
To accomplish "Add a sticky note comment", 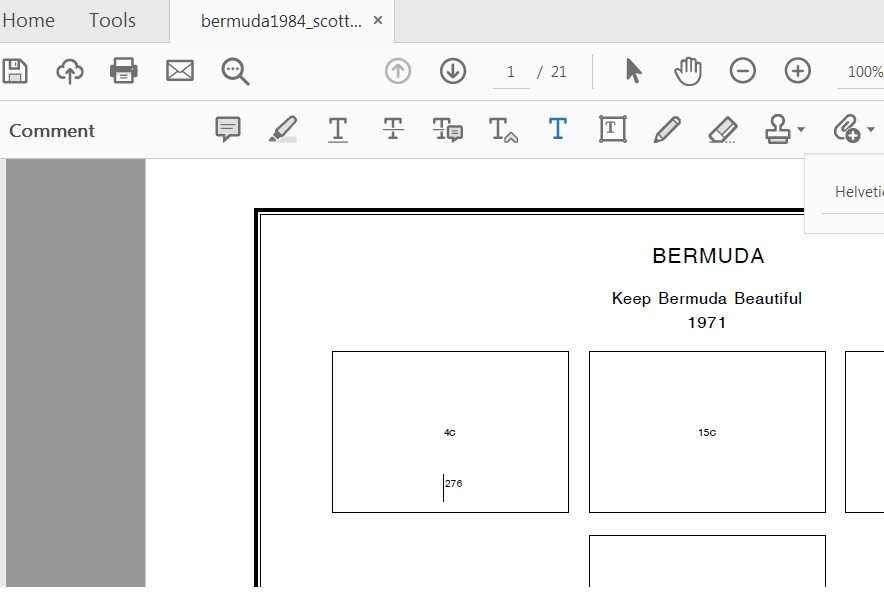I will pos(228,130).
